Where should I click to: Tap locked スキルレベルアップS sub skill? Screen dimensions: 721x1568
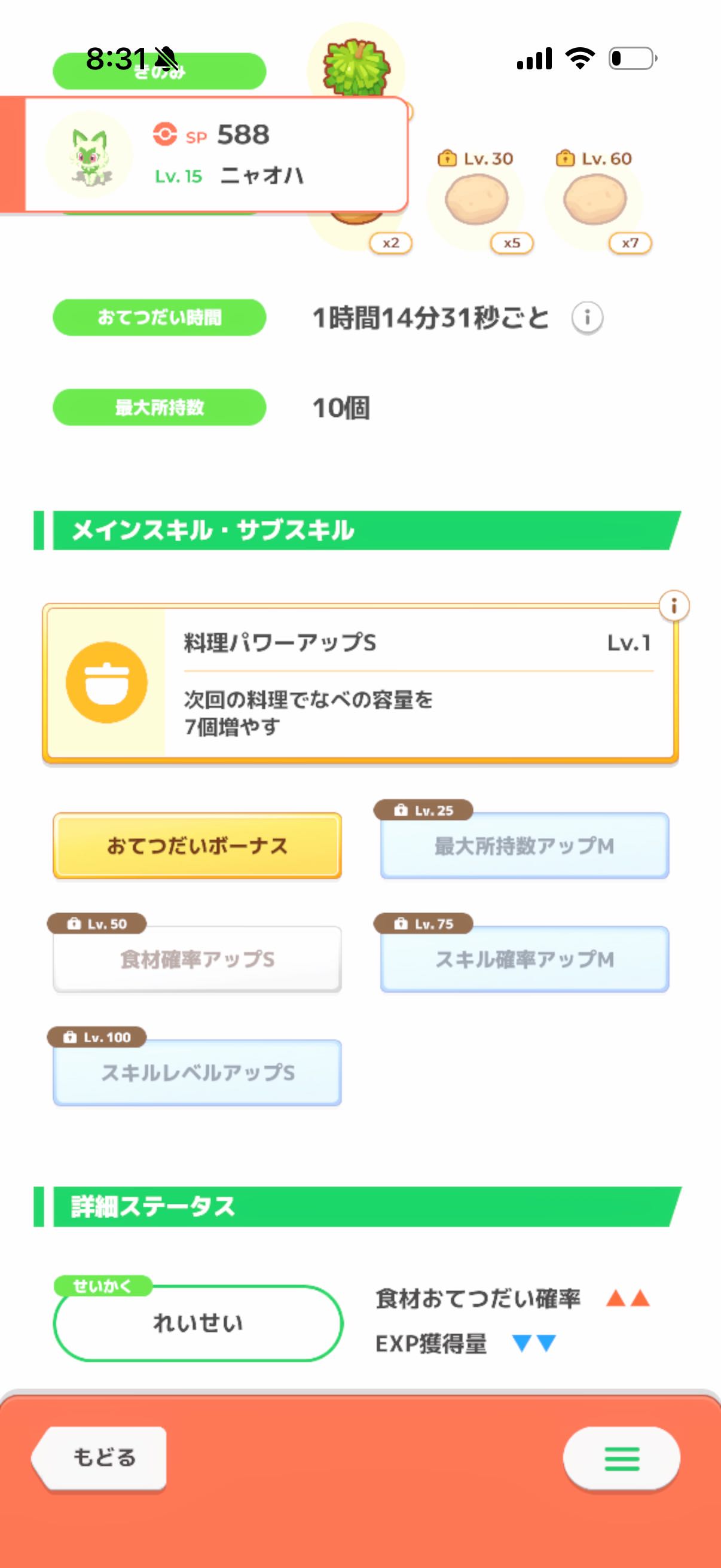click(x=197, y=1072)
